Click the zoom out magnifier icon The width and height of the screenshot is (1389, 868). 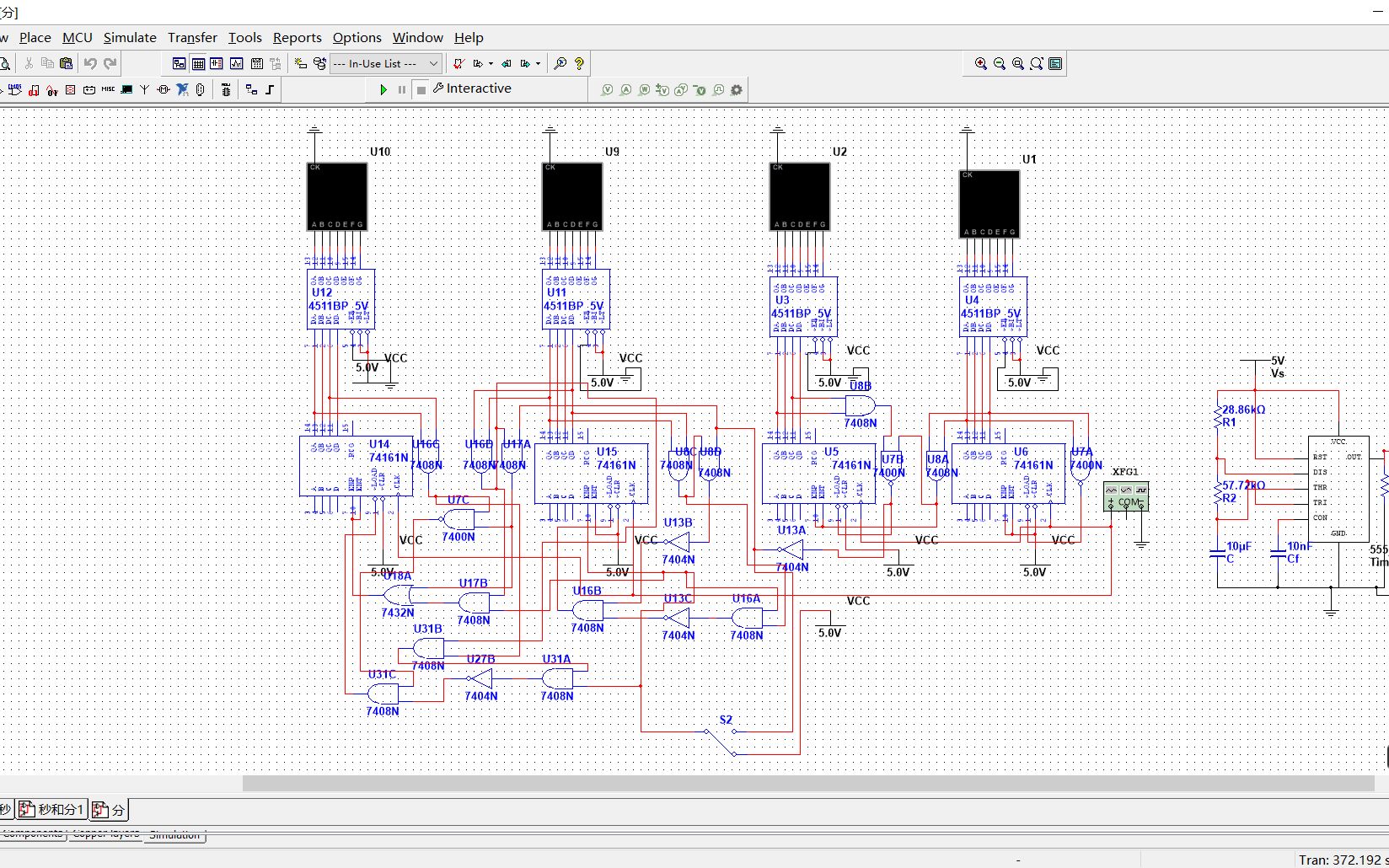(1000, 63)
